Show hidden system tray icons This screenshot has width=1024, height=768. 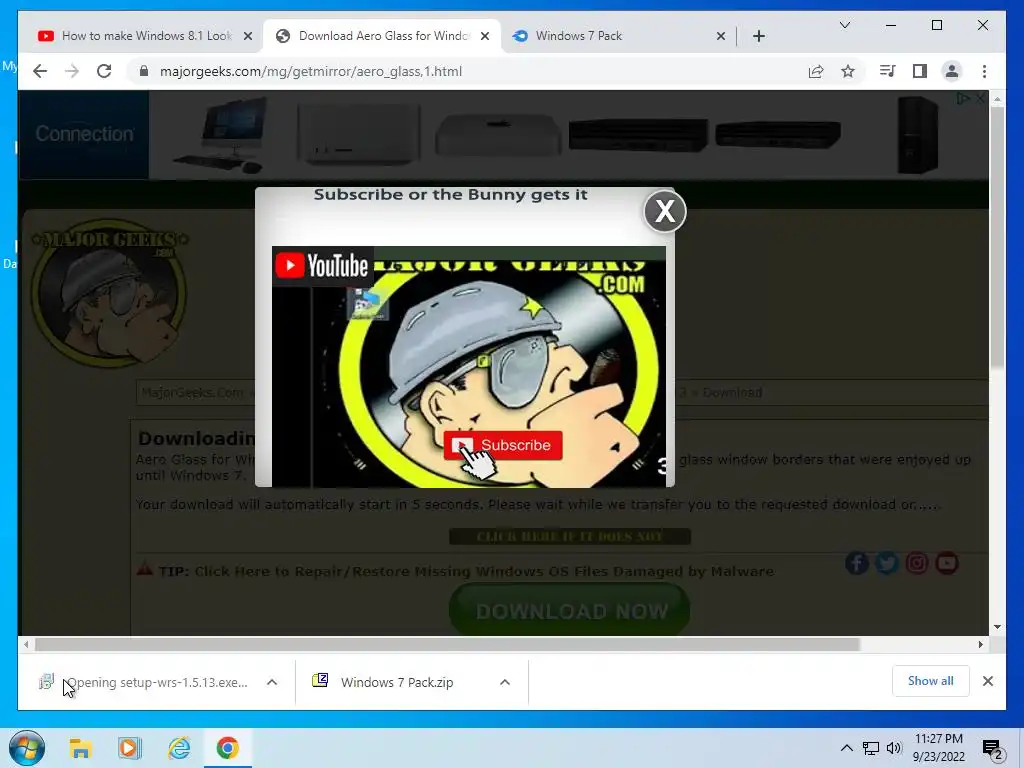pyautogui.click(x=846, y=748)
